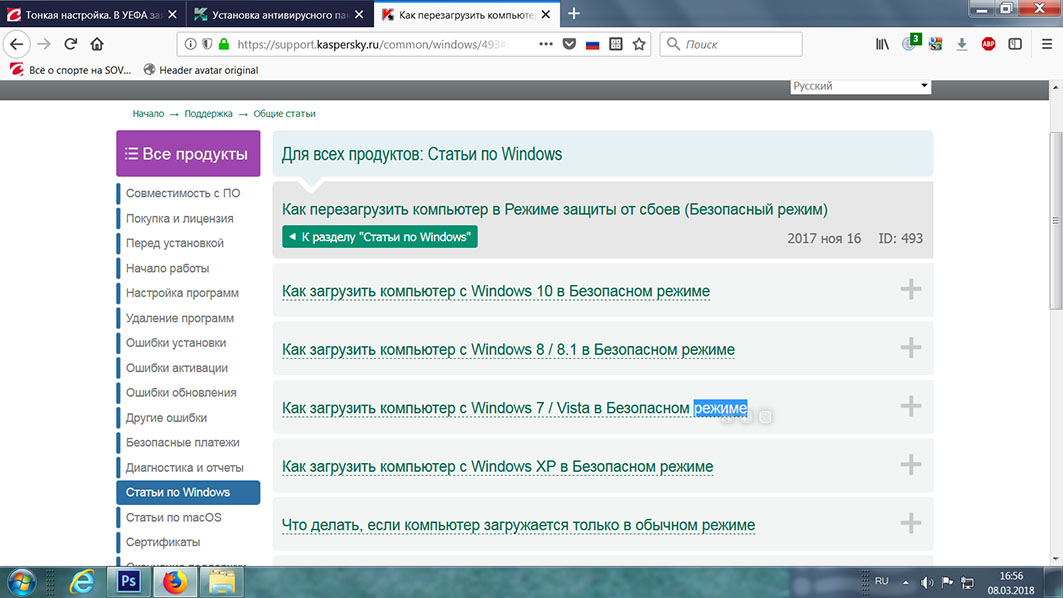Open the Downloads arrow icon

[x=961, y=44]
